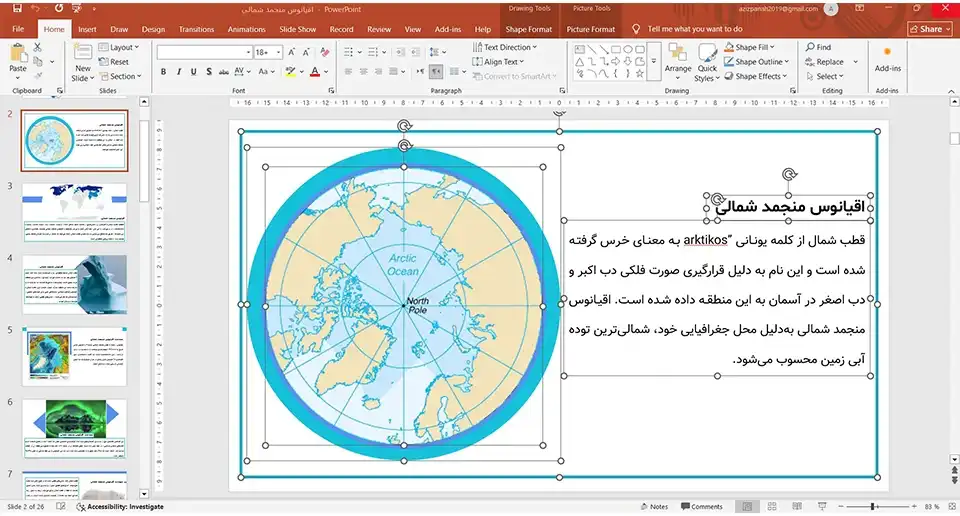
Task: Click Tell me what you want search box
Action: [688, 29]
